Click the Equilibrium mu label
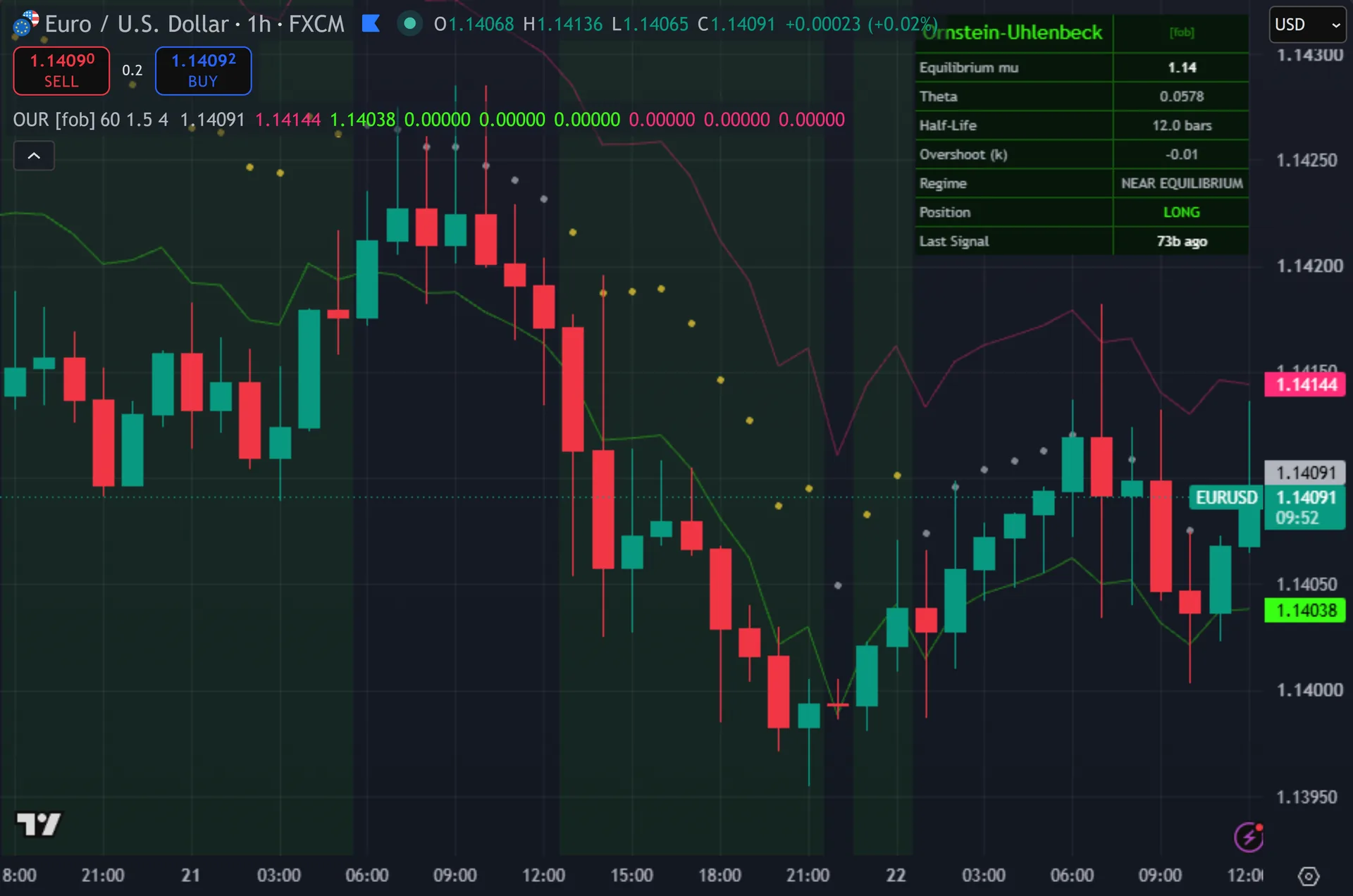This screenshot has height=896, width=1353. tap(969, 68)
